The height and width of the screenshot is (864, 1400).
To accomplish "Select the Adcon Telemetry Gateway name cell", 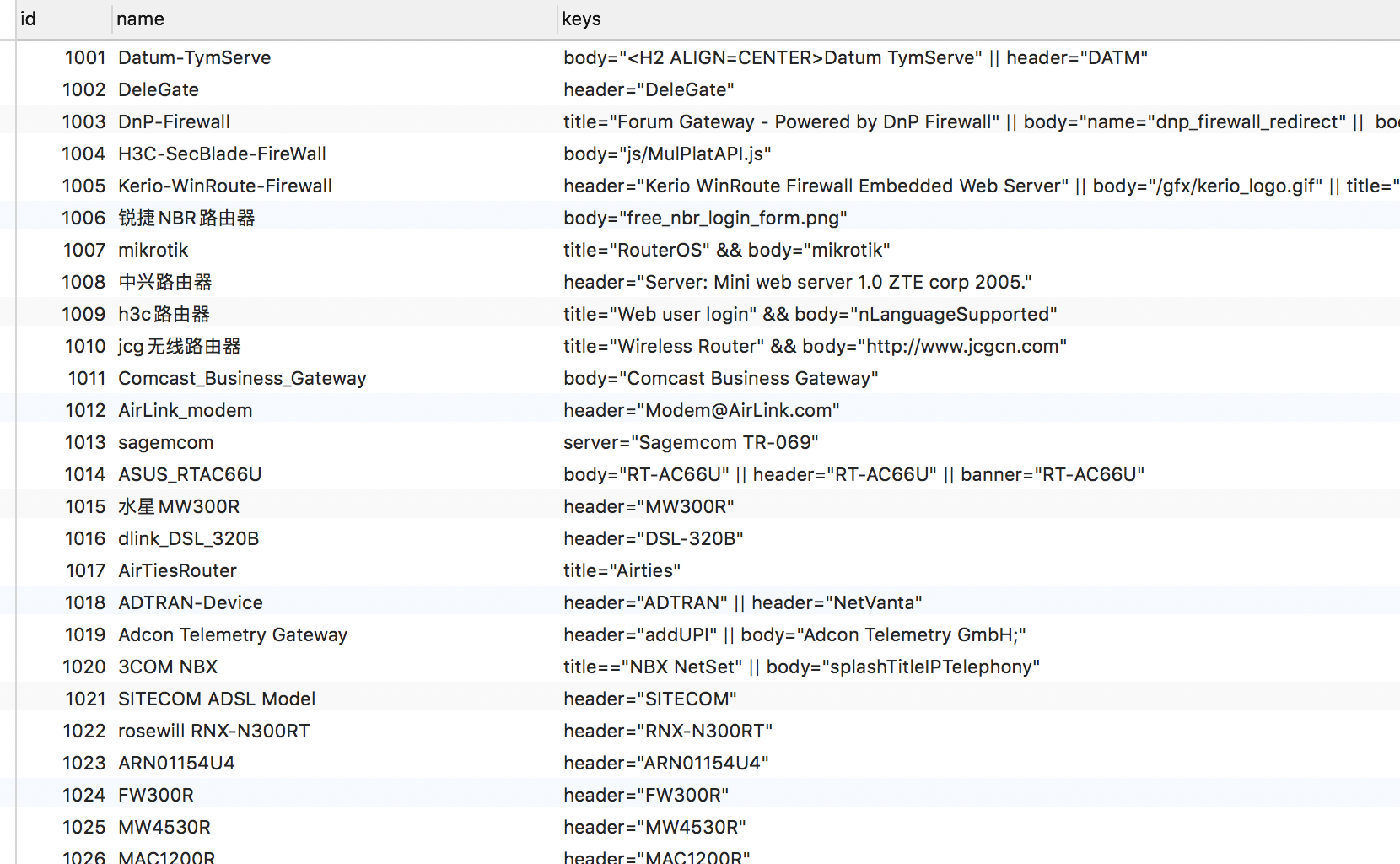I will point(335,634).
